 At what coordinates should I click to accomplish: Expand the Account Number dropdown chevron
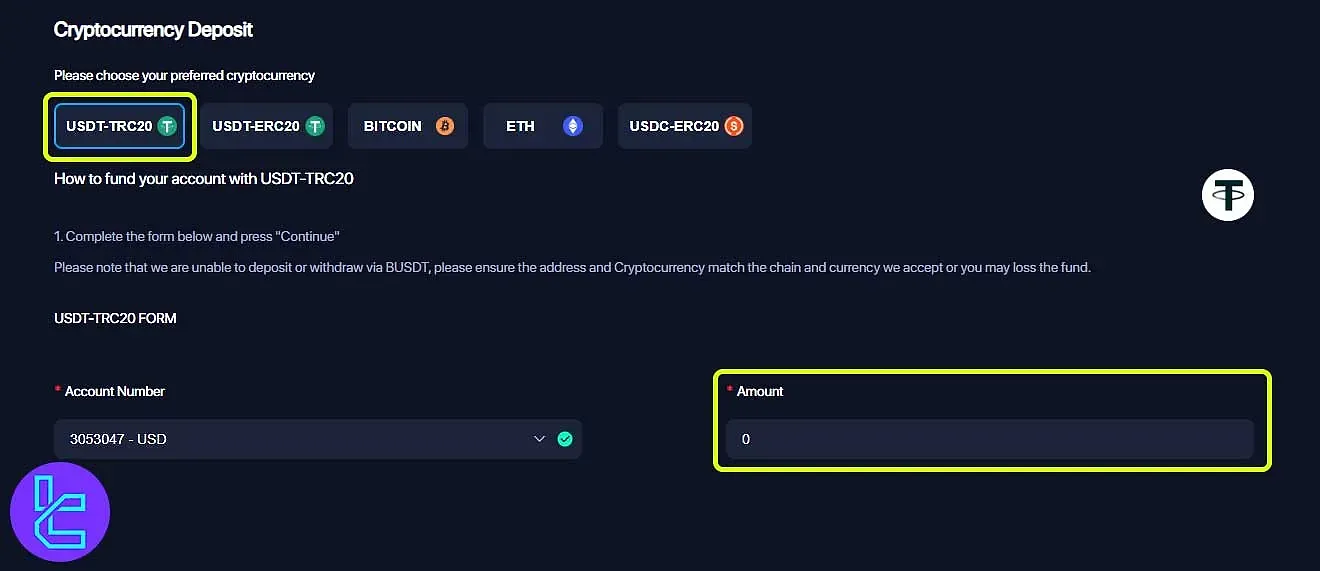click(x=540, y=439)
